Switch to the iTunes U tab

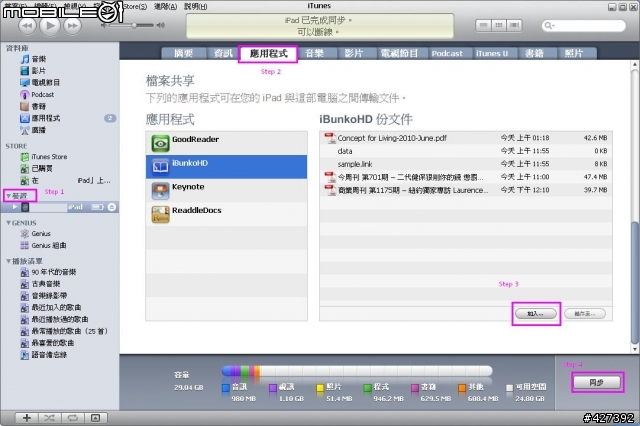tap(492, 53)
